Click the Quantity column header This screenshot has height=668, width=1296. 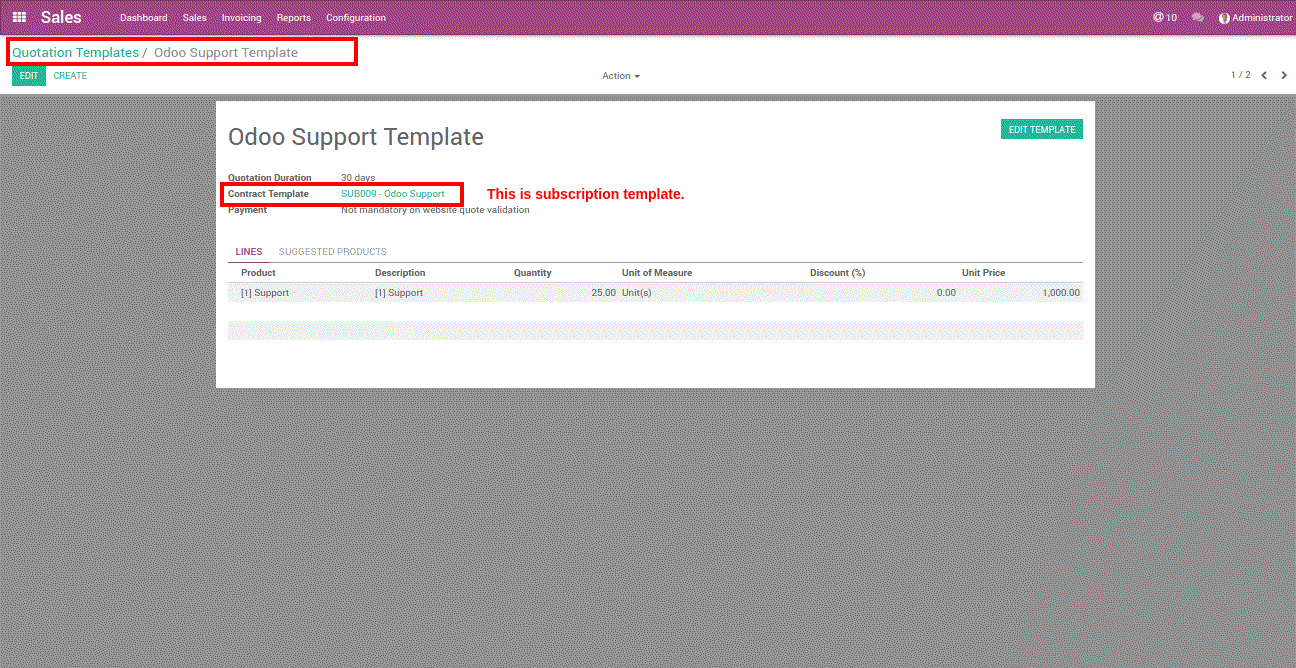pyautogui.click(x=533, y=273)
